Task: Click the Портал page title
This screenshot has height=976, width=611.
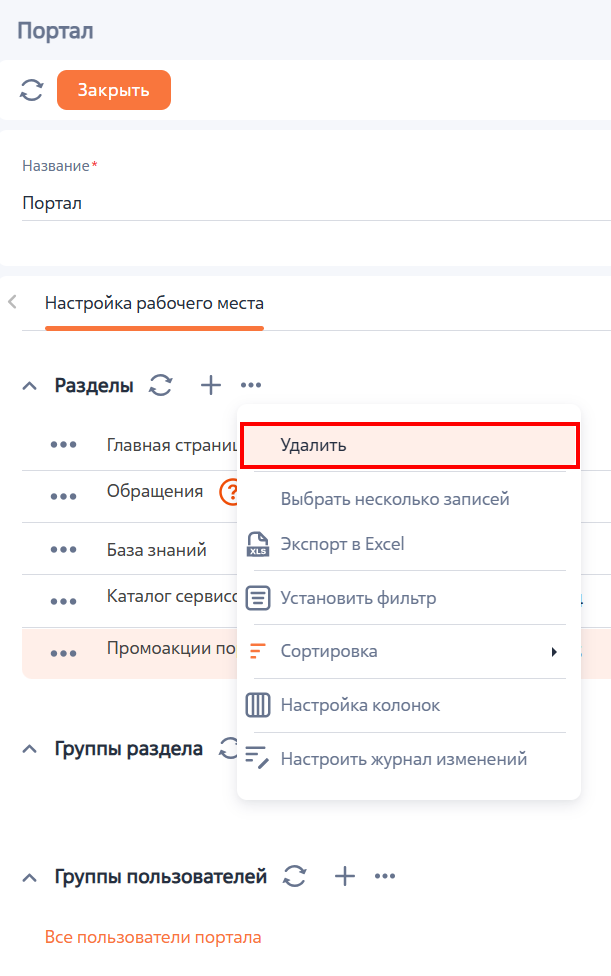Action: (55, 30)
